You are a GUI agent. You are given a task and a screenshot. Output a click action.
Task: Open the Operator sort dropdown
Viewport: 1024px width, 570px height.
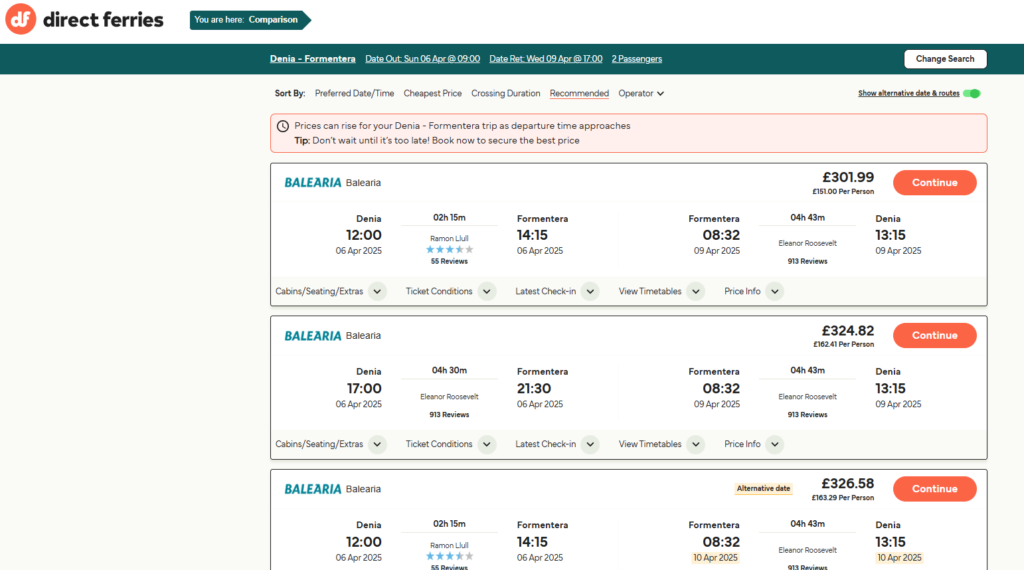point(641,93)
